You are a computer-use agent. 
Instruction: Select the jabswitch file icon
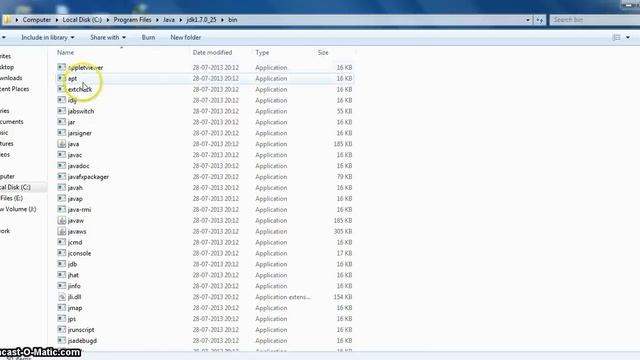click(x=62, y=111)
